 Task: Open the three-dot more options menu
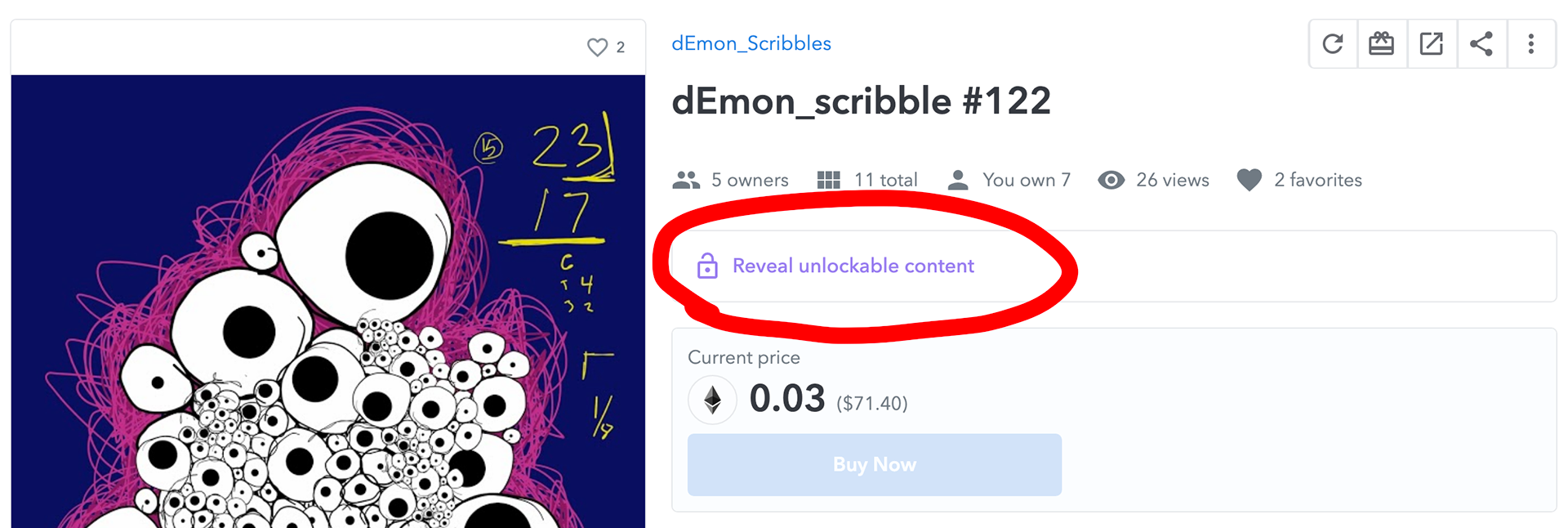coord(1531,43)
